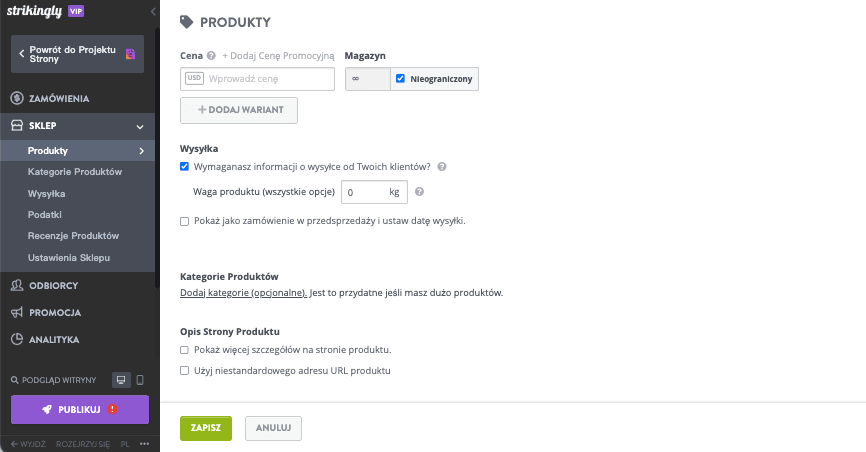Click the Dodaj kategorie link
Screen dimensions: 866x452
[243, 293]
